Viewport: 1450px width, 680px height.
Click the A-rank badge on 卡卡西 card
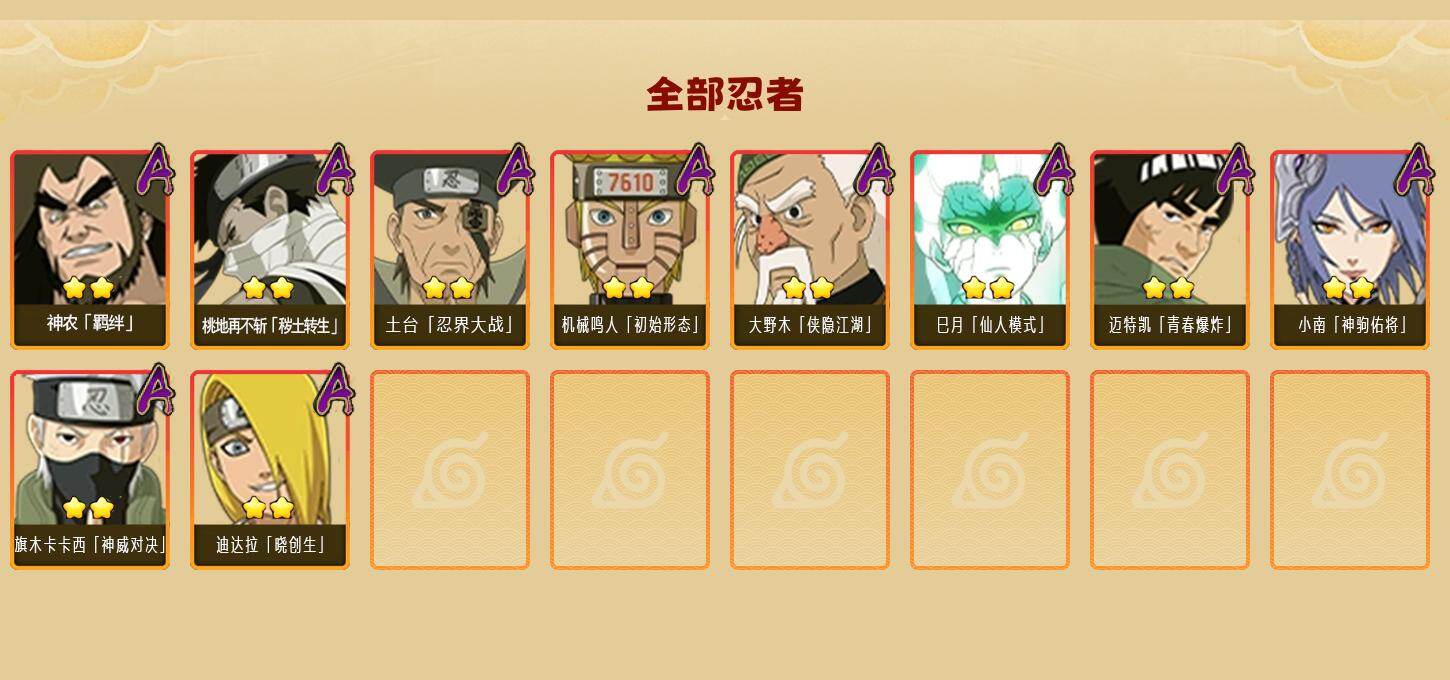[155, 390]
